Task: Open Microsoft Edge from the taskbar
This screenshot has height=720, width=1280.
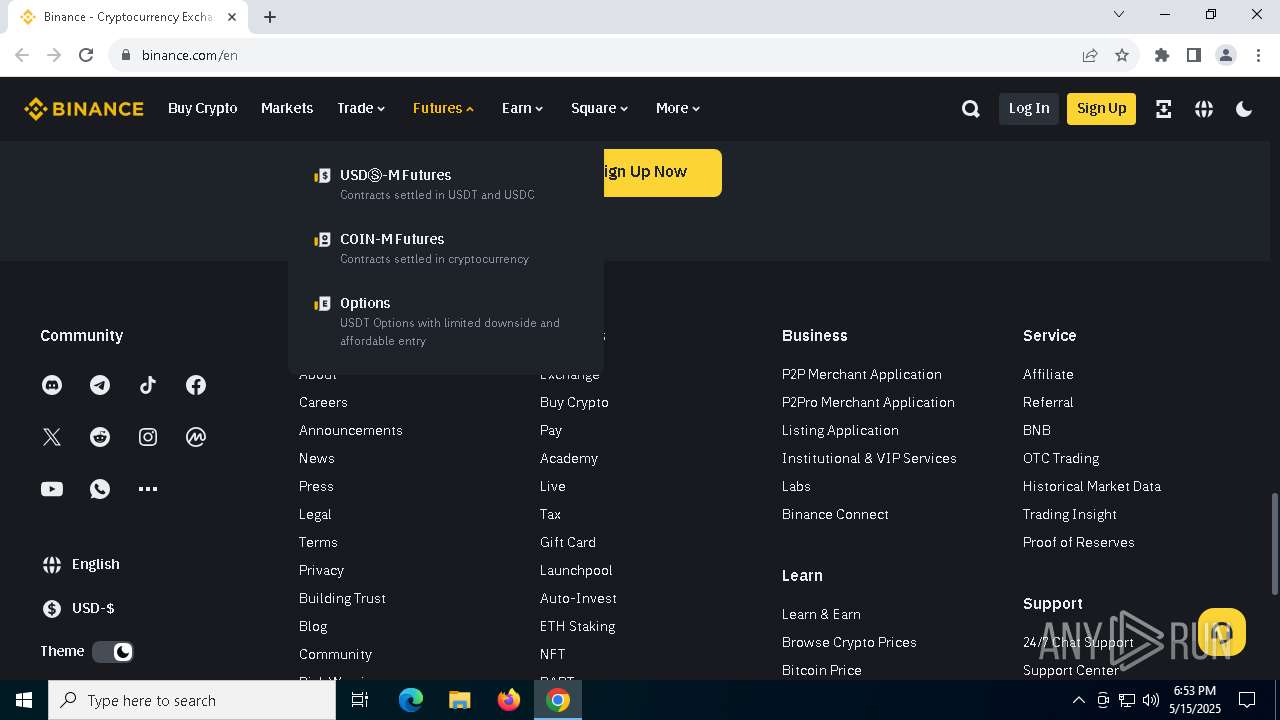Action: pos(411,700)
